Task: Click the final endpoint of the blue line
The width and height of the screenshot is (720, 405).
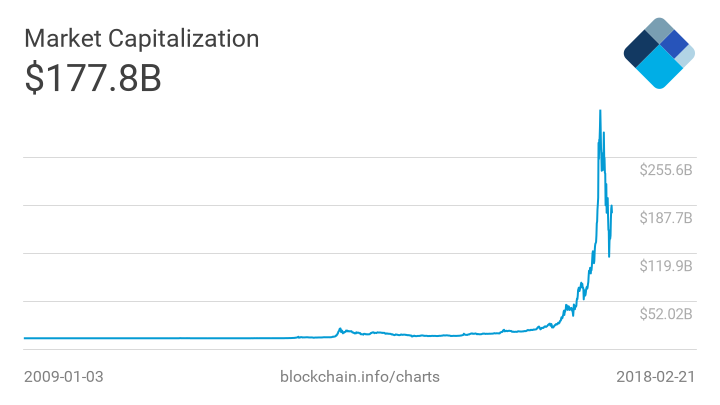Action: click(x=612, y=207)
